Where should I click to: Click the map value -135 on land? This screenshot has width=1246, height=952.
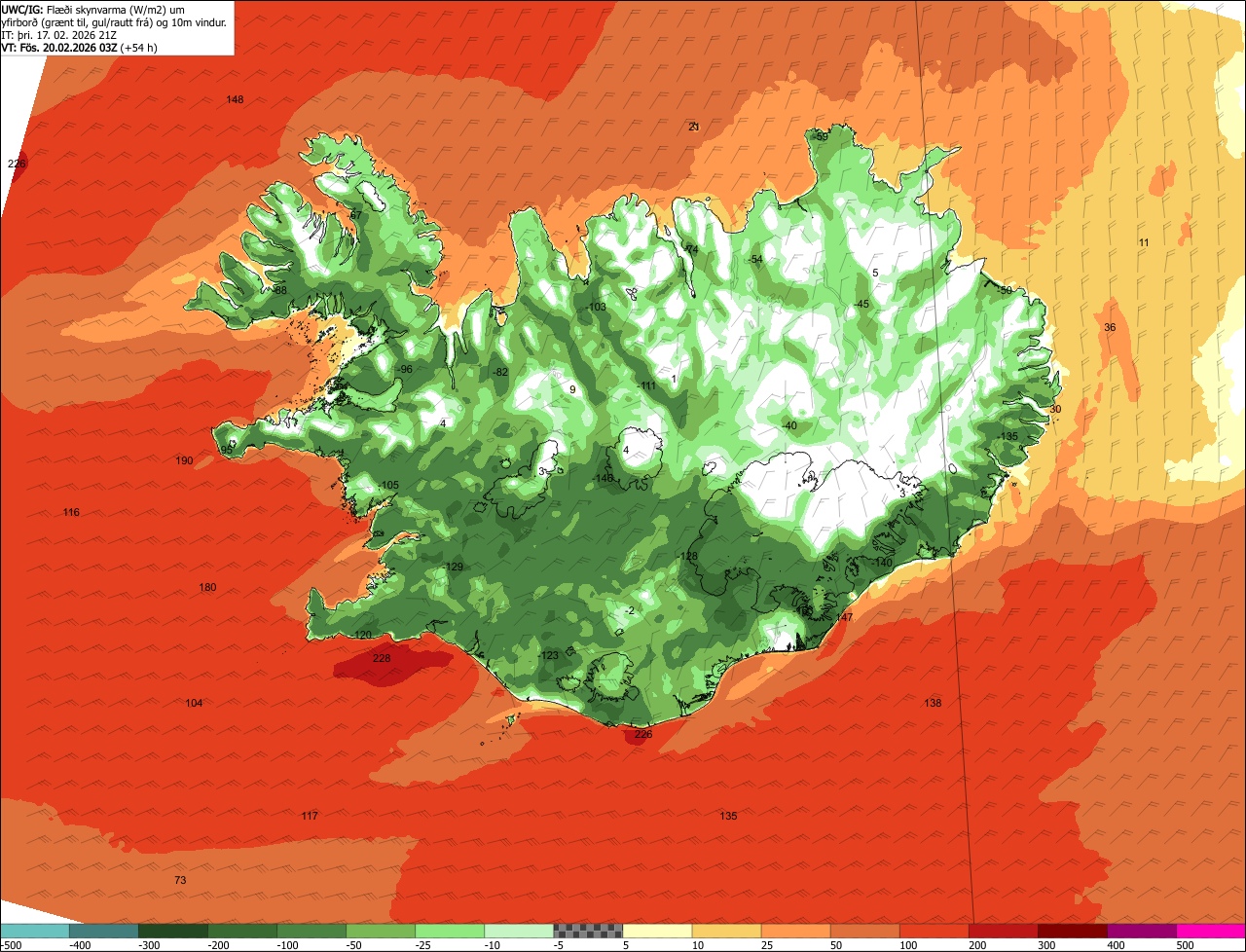1008,436
